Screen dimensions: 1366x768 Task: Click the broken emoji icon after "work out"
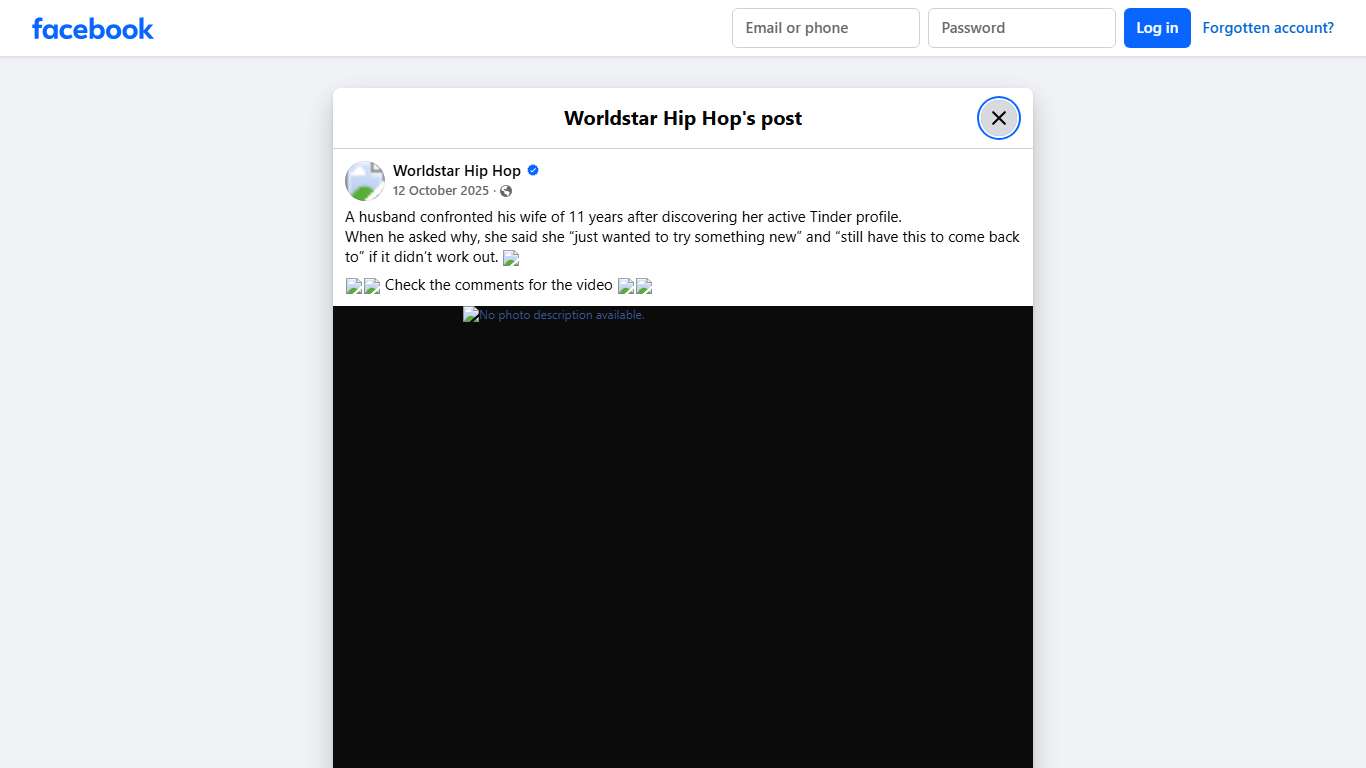coord(510,258)
